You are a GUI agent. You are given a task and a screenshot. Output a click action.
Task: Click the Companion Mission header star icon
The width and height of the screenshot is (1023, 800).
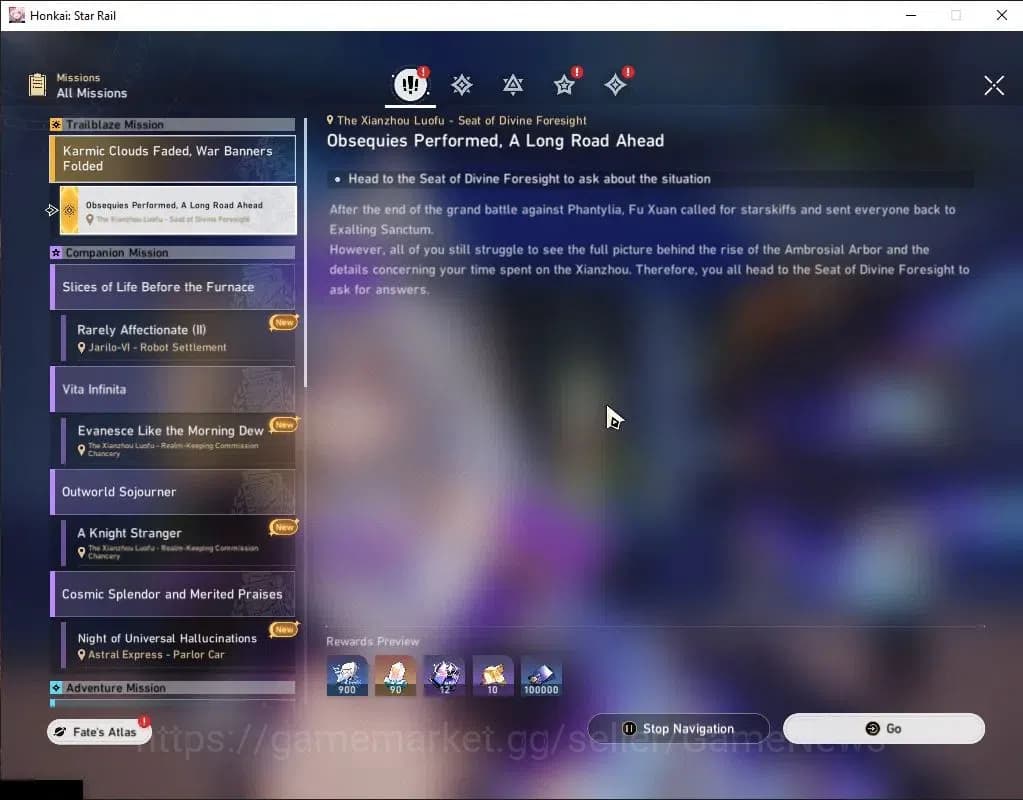tap(56, 253)
